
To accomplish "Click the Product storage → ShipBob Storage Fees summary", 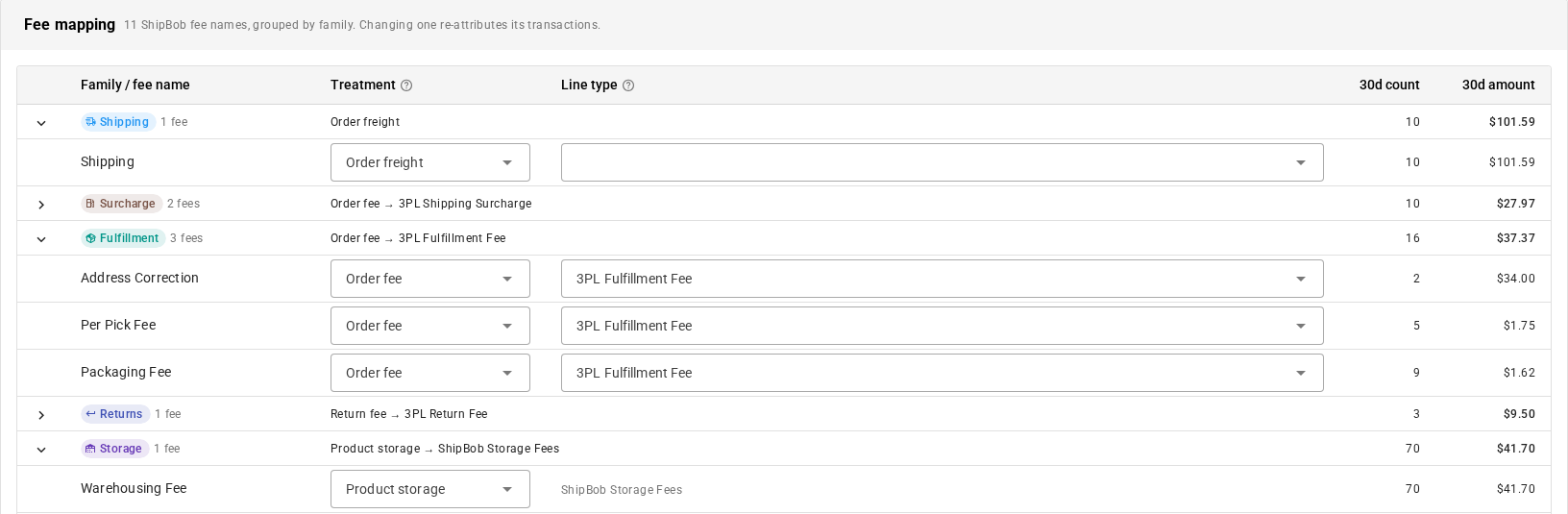I will (445, 449).
